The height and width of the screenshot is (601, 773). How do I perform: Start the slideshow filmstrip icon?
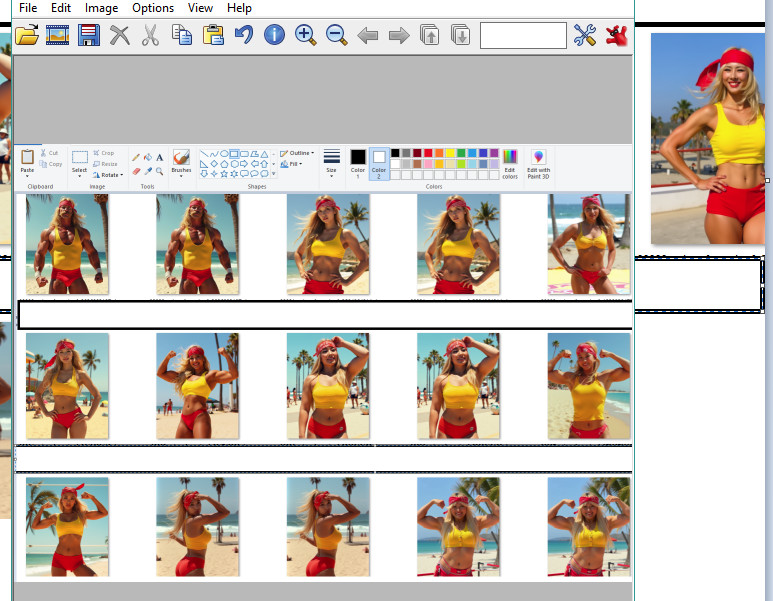pyautogui.click(x=58, y=35)
